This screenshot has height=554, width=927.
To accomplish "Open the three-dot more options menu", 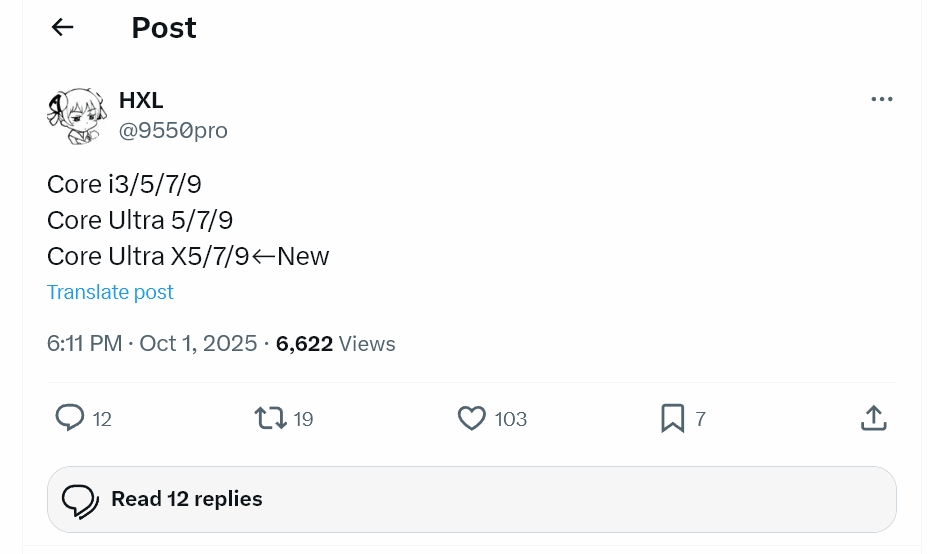I will tap(881, 99).
